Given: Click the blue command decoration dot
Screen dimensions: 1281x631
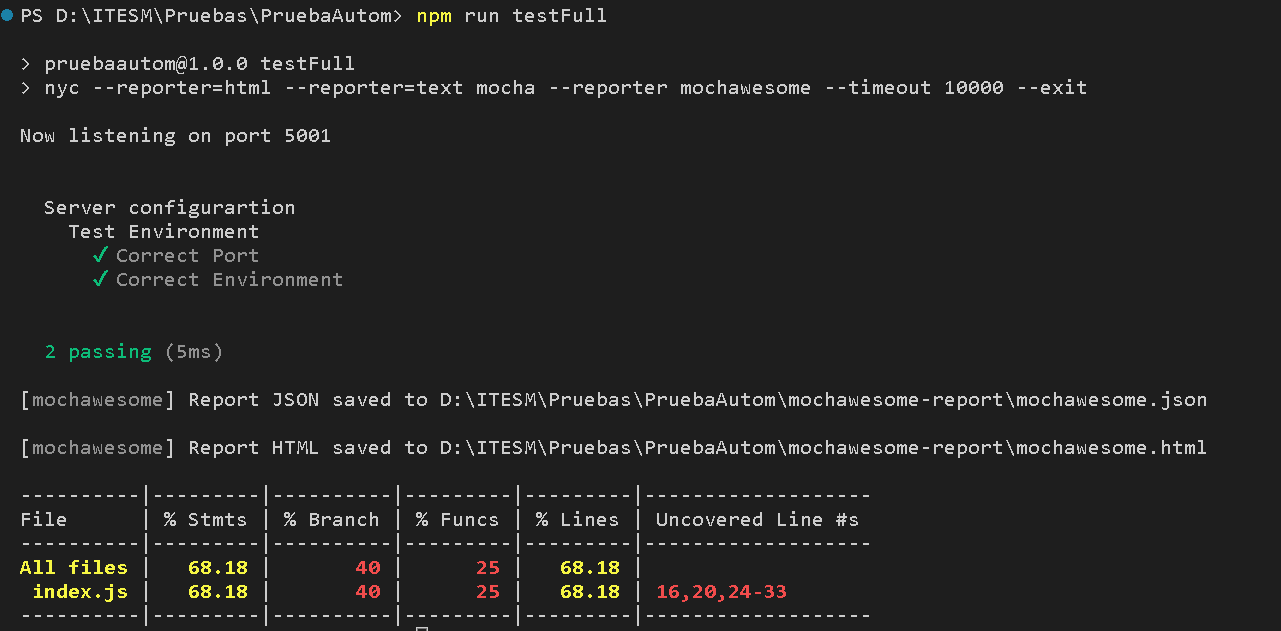Looking at the screenshot, I should pyautogui.click(x=7, y=16).
